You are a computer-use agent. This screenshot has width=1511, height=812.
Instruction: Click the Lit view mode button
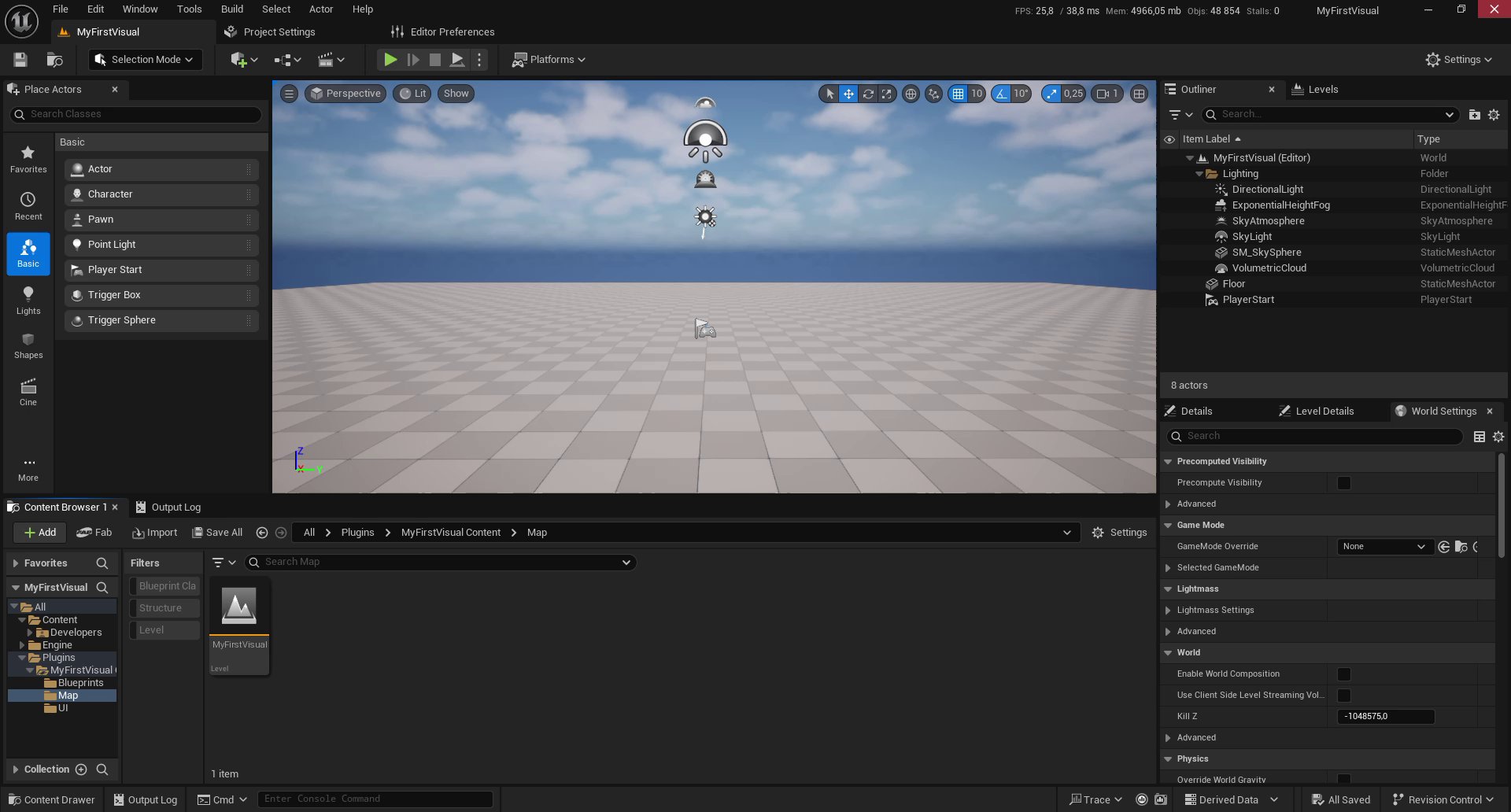click(413, 94)
